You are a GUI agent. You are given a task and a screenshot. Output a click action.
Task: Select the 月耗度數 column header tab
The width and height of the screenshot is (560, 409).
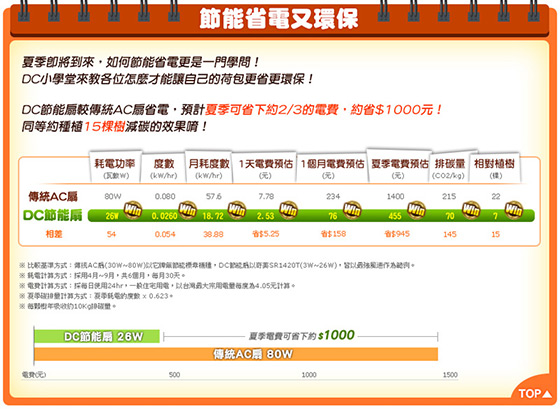point(209,168)
